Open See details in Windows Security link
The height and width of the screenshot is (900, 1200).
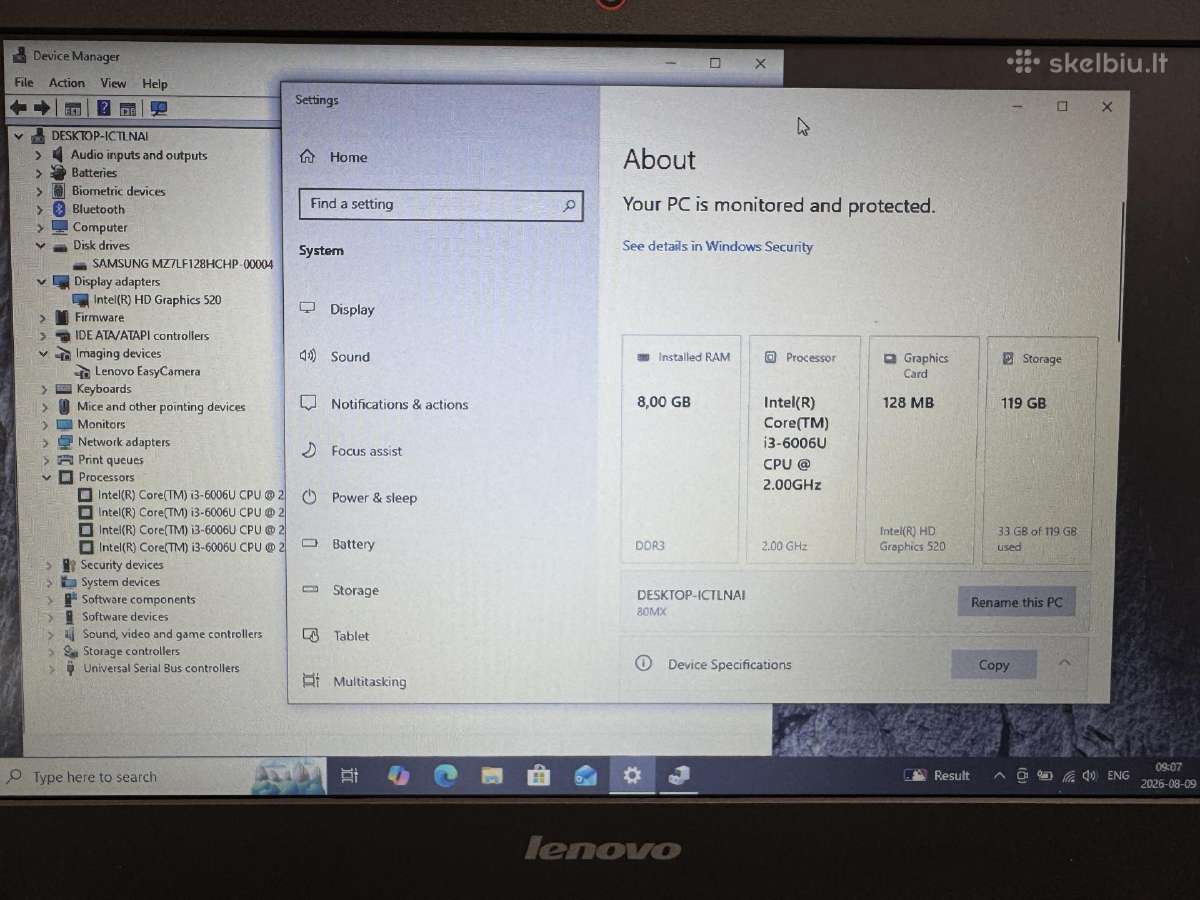point(718,246)
